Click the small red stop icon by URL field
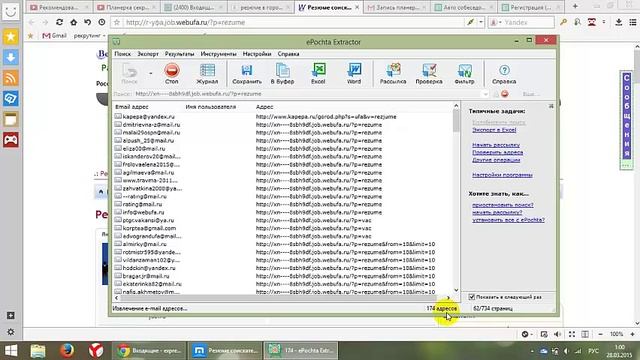 point(504,94)
